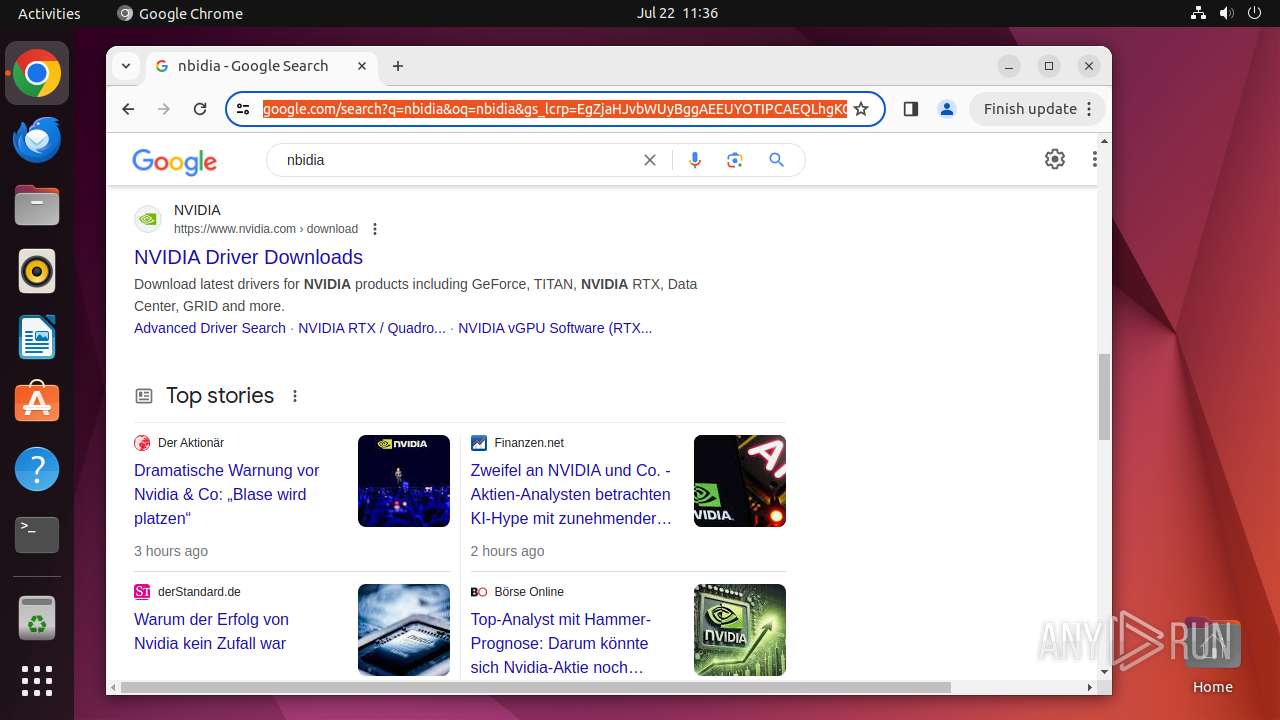This screenshot has width=1280, height=720.
Task: Open the clock showing Jul 22 11:36
Action: pos(677,13)
